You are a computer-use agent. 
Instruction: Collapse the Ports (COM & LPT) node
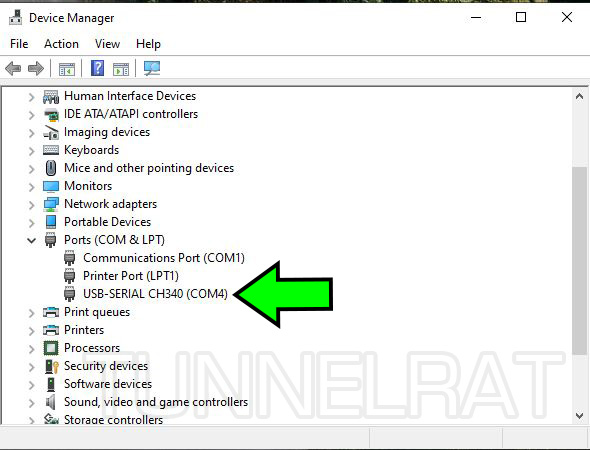(x=32, y=240)
